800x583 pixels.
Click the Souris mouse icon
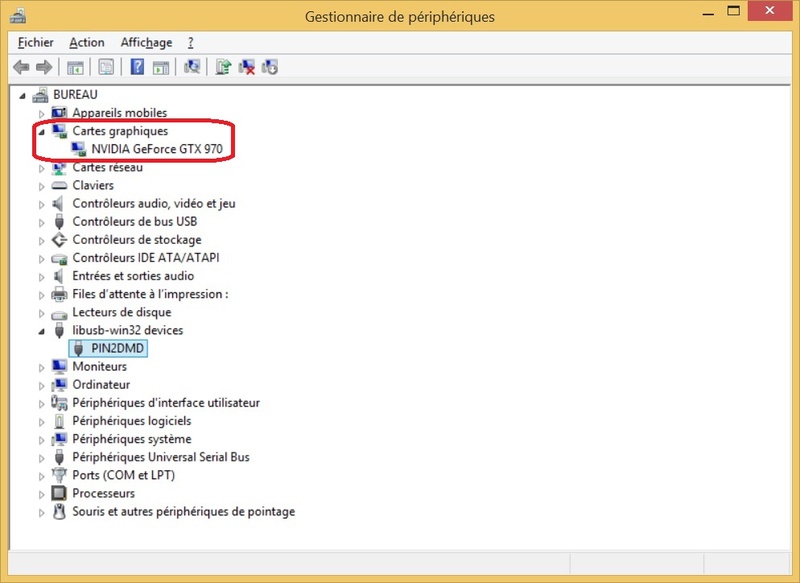(x=59, y=512)
